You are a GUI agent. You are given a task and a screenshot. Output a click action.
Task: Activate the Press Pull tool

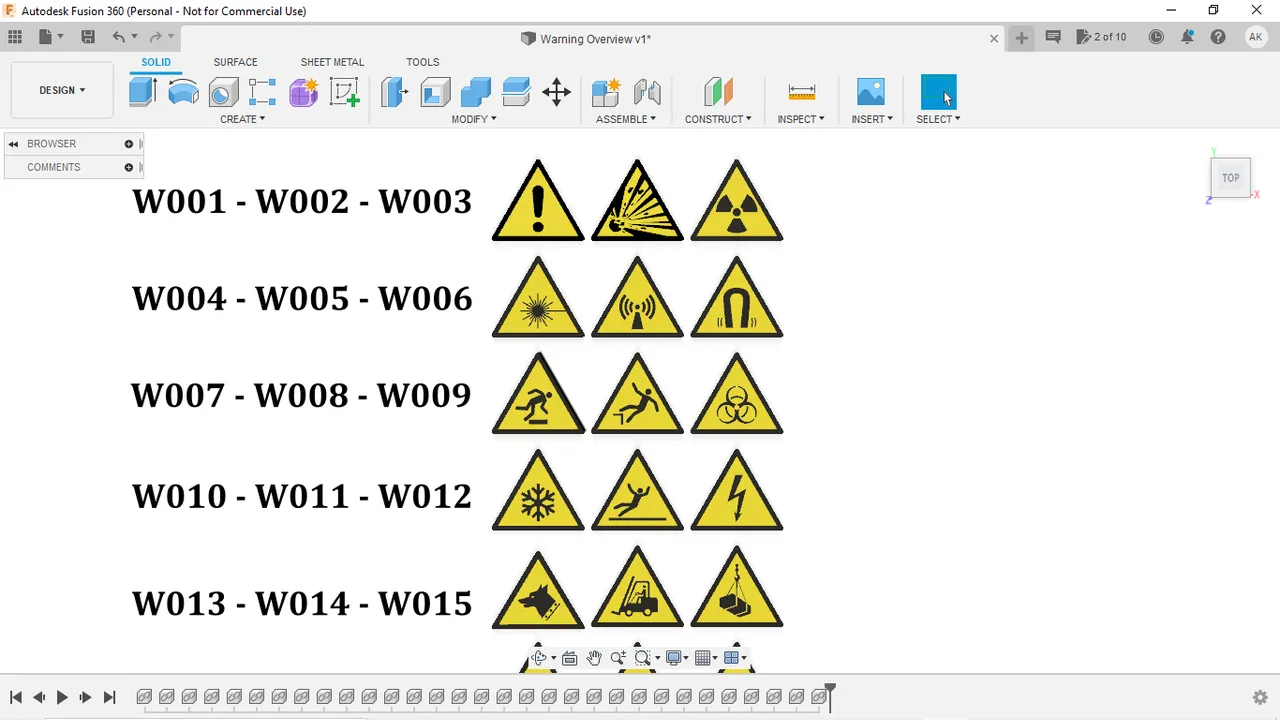(393, 92)
